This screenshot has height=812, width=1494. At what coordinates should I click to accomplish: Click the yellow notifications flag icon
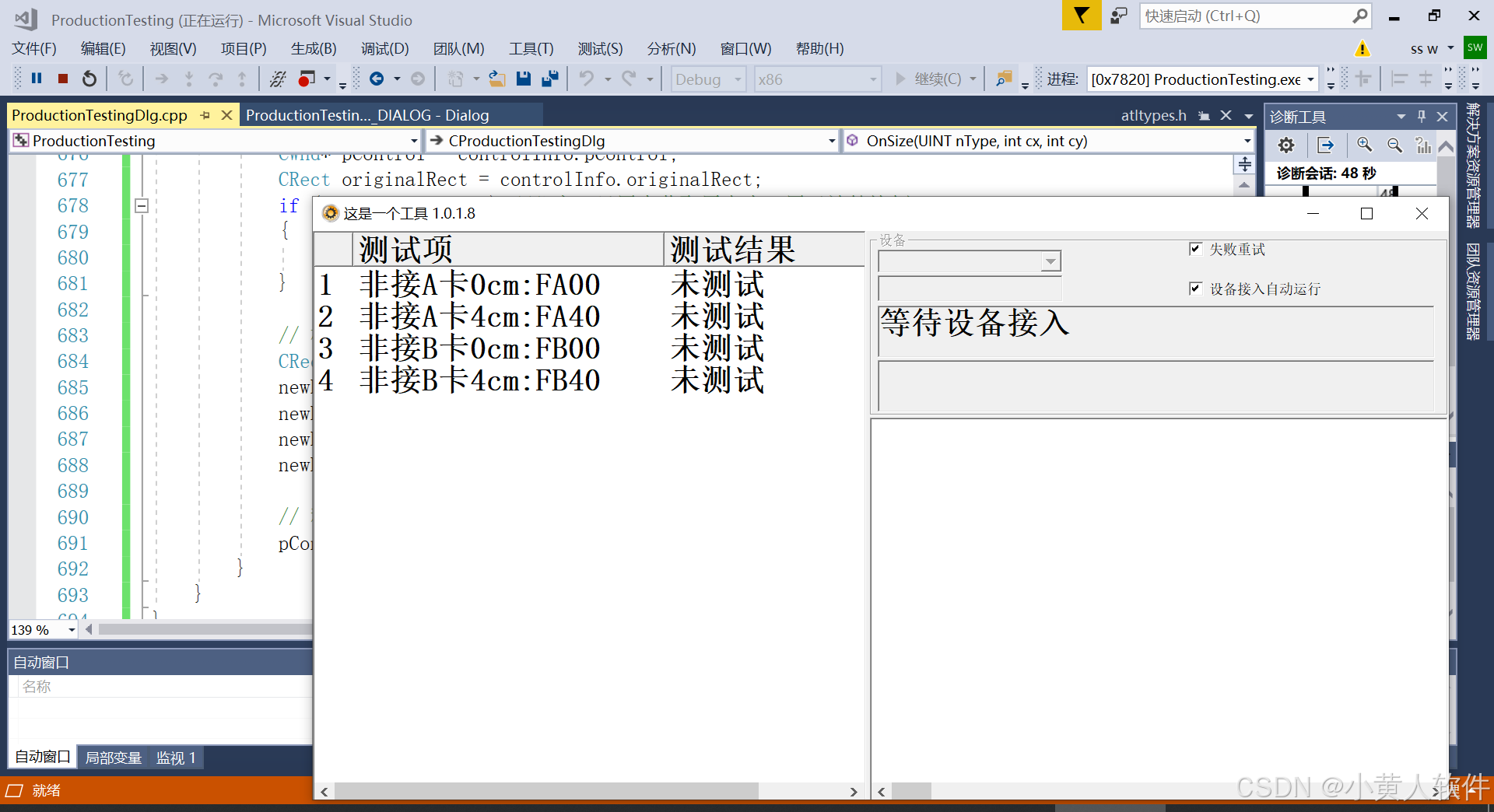click(x=1082, y=16)
